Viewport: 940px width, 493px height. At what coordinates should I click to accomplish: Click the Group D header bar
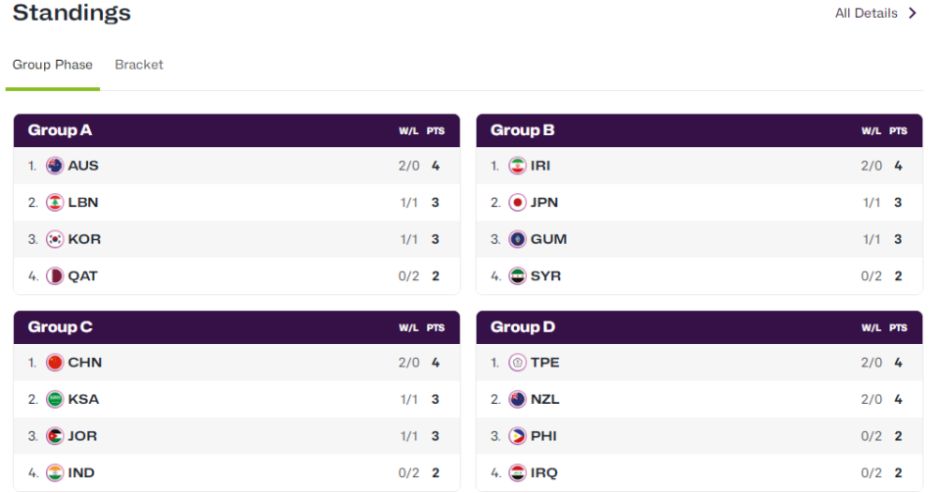pyautogui.click(x=699, y=327)
